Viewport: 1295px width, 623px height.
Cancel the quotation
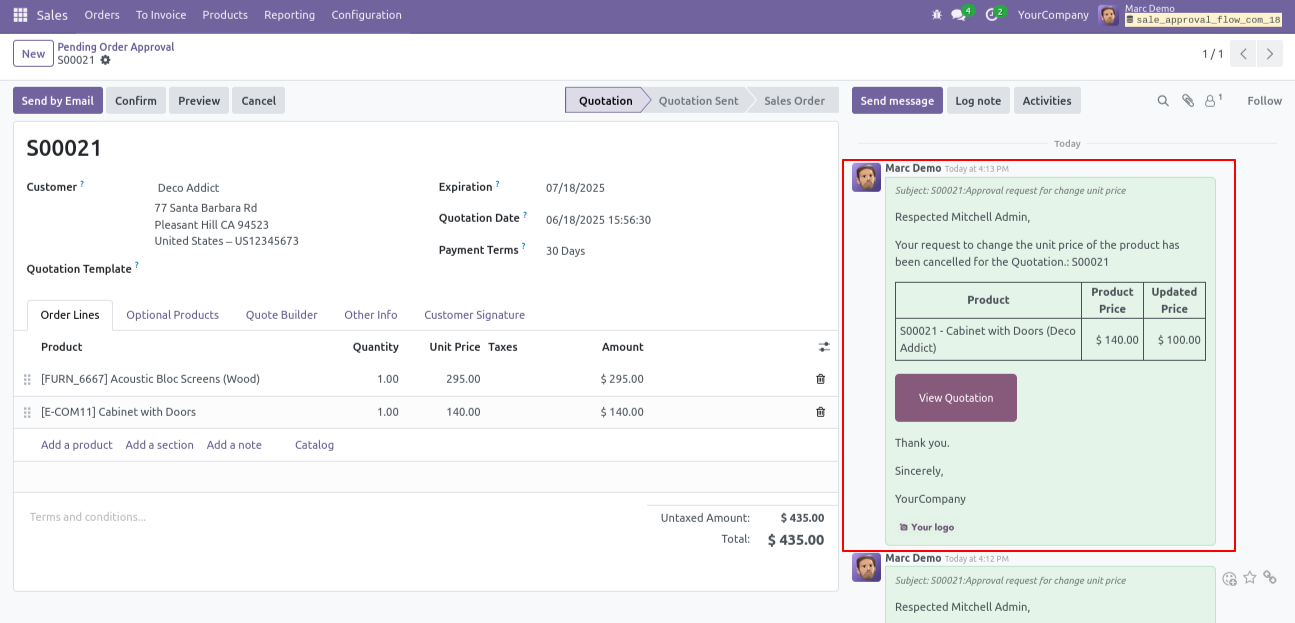point(258,101)
